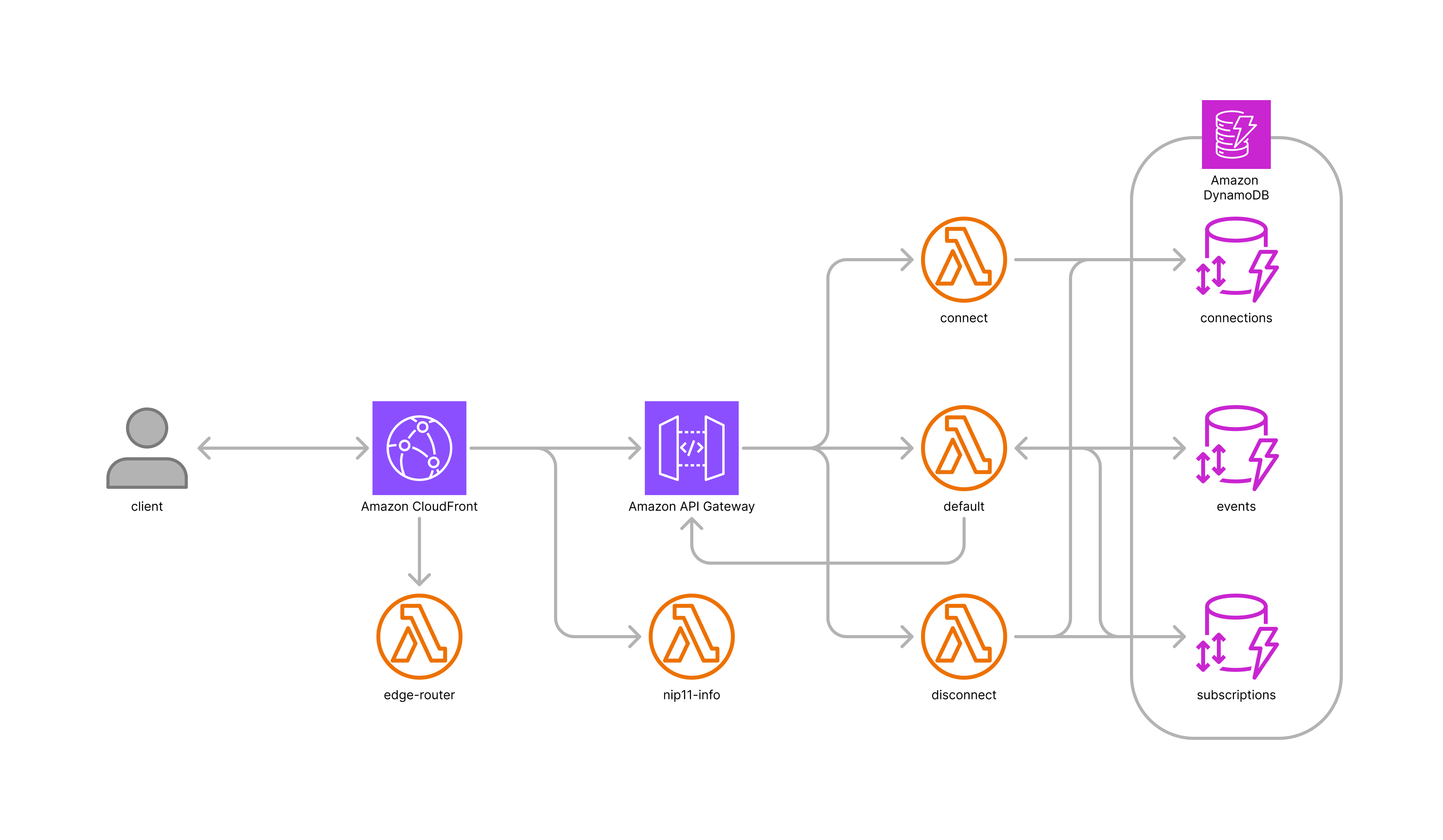Image resolution: width=1443 pixels, height=840 pixels.
Task: Select the default Lambda function icon
Action: [x=964, y=448]
